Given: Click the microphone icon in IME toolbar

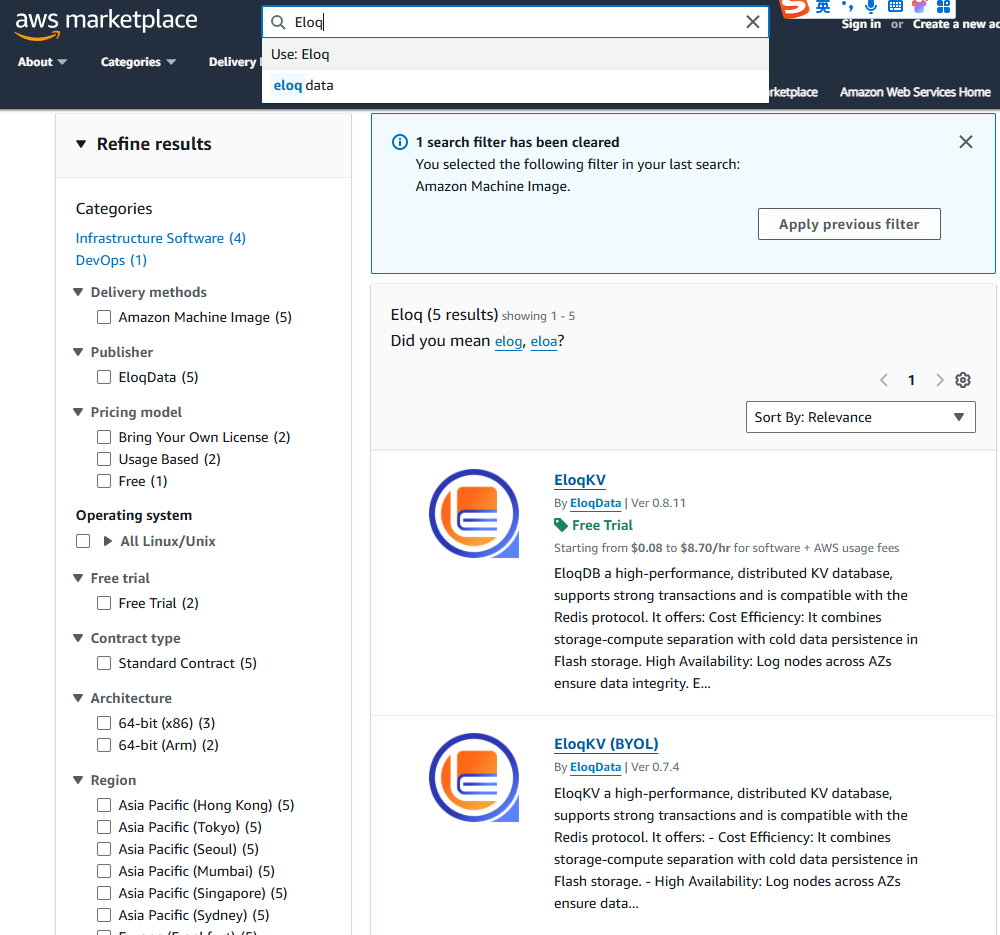Looking at the screenshot, I should click(870, 7).
